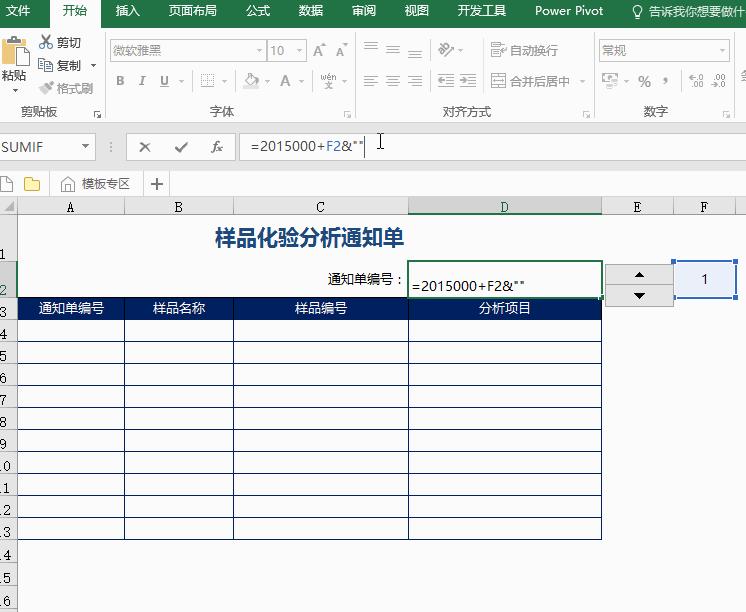
Task: Open Merge and Center dropdown arrow
Action: click(582, 81)
